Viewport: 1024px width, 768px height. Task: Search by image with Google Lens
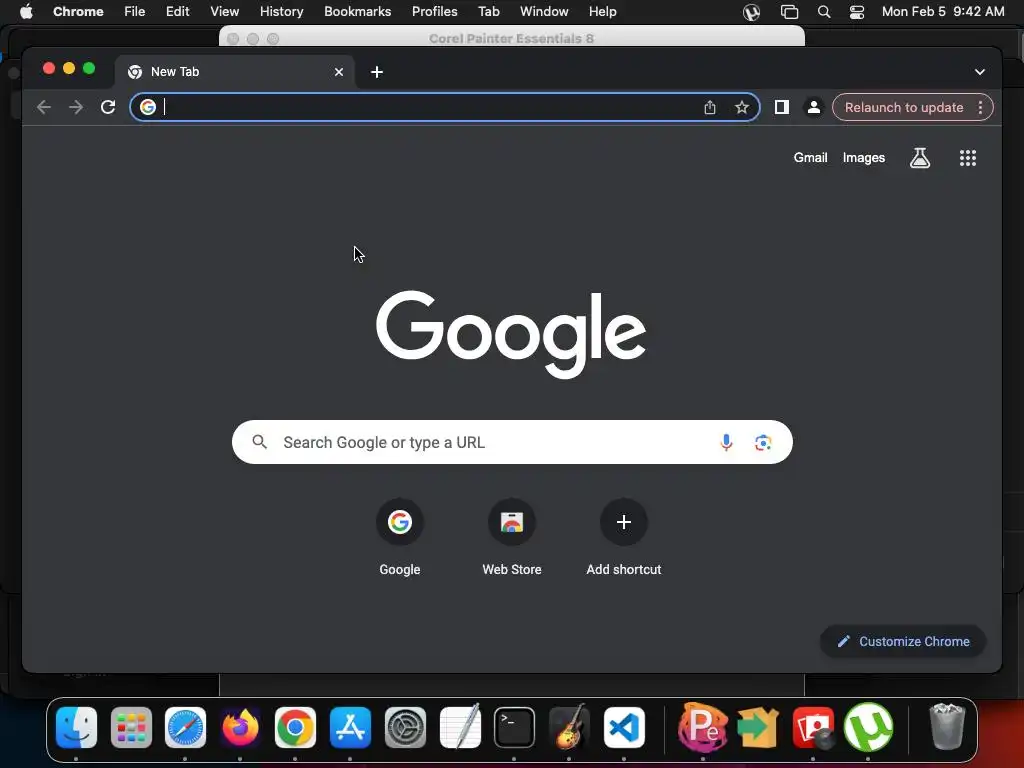[x=763, y=443]
